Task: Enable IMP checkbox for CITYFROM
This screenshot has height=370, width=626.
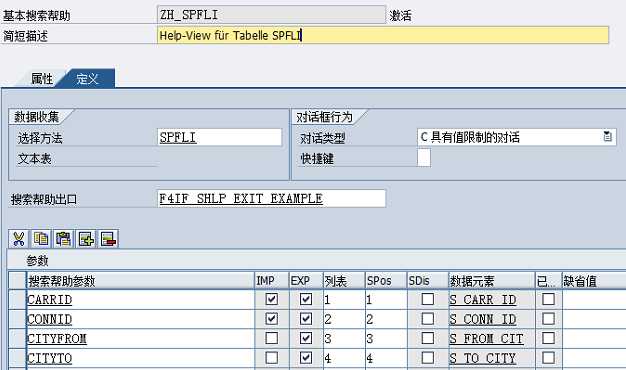Action: [271, 338]
